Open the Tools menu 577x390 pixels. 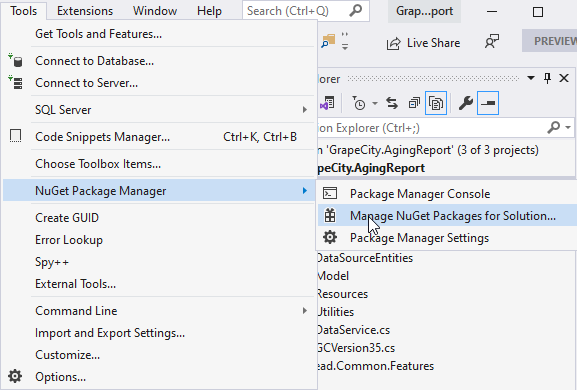[24, 11]
